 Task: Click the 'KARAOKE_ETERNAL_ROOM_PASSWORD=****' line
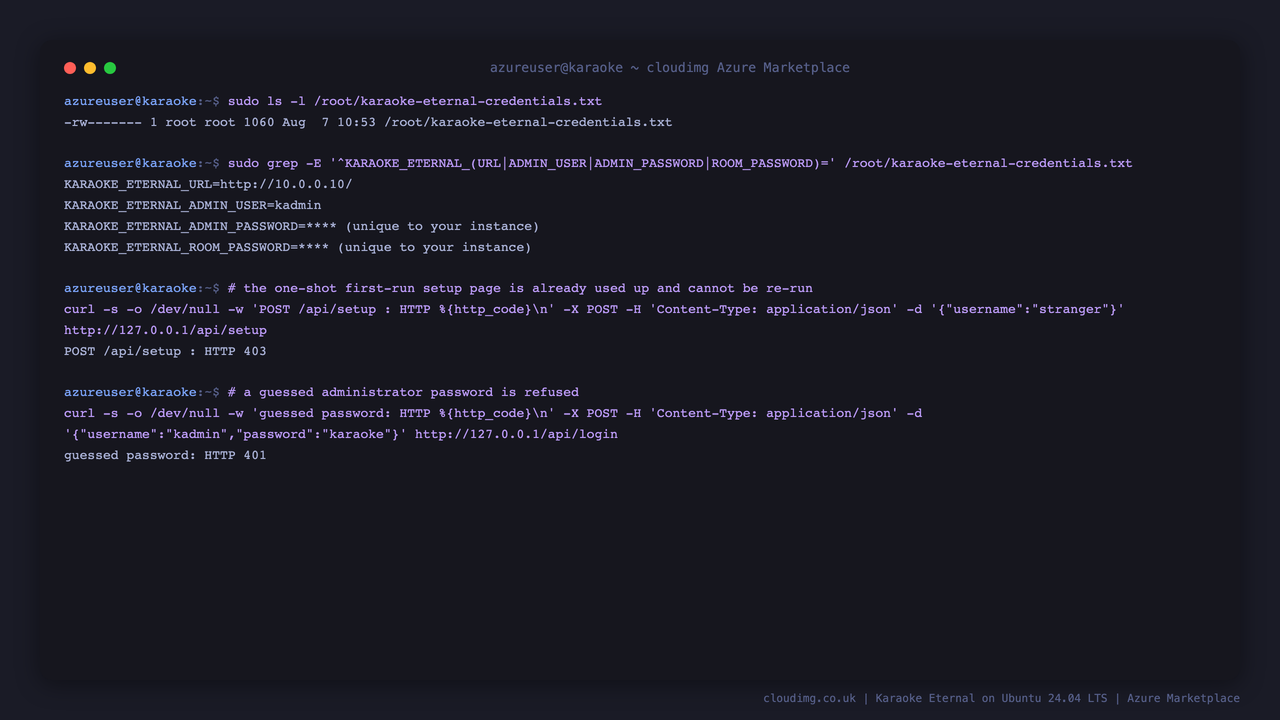[x=298, y=247]
